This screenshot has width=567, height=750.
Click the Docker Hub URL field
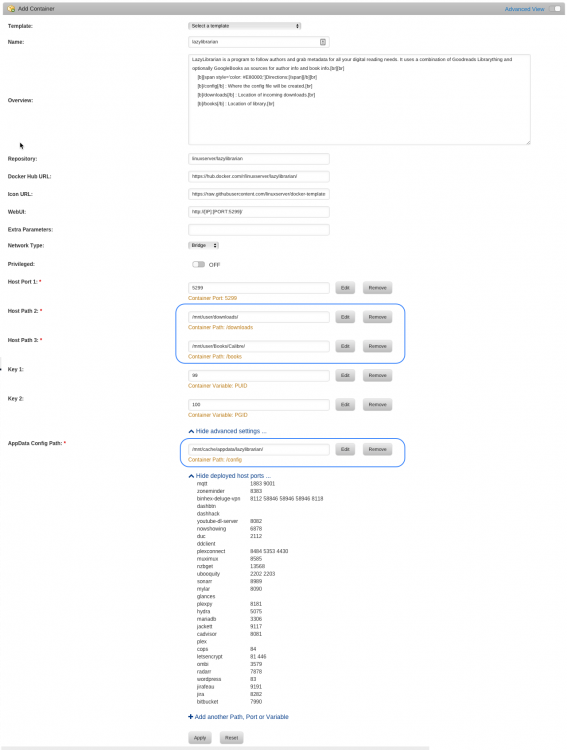[x=258, y=176]
